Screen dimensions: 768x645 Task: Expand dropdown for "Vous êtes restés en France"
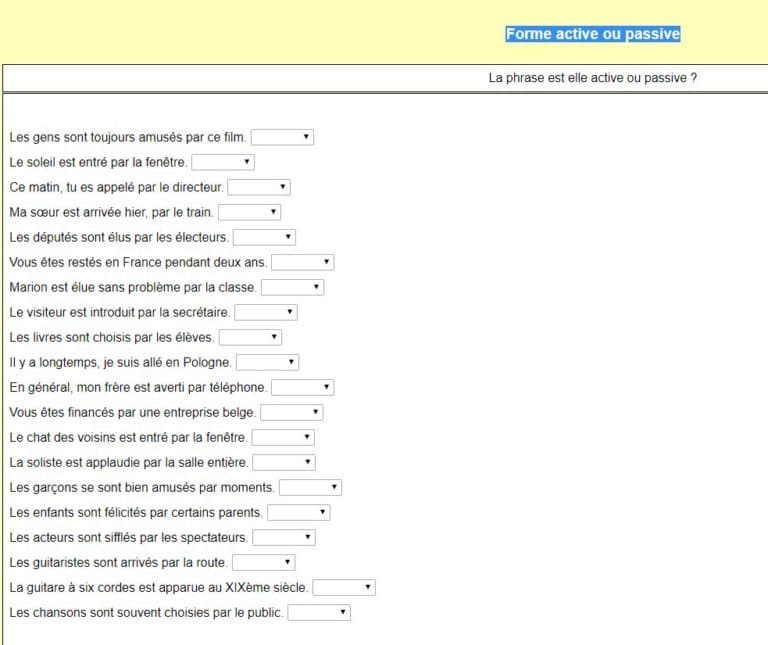pyautogui.click(x=302, y=262)
